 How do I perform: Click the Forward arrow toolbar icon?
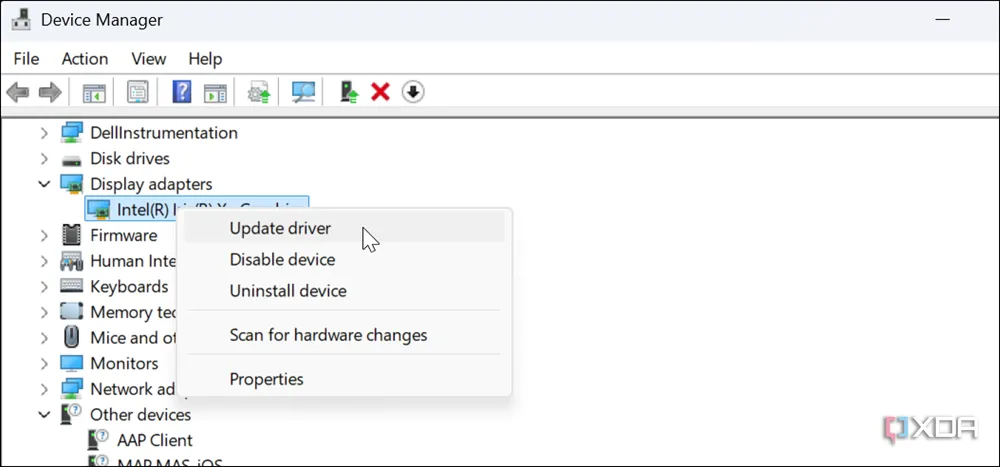click(50, 93)
